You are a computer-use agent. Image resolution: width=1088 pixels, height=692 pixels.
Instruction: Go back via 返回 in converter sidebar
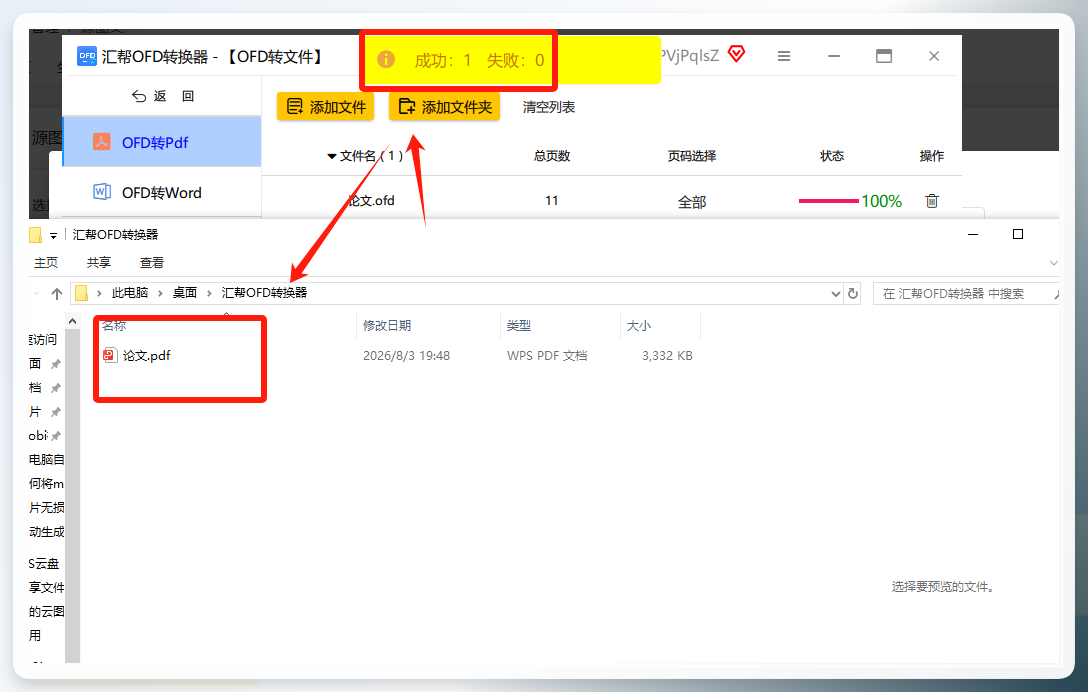163,96
